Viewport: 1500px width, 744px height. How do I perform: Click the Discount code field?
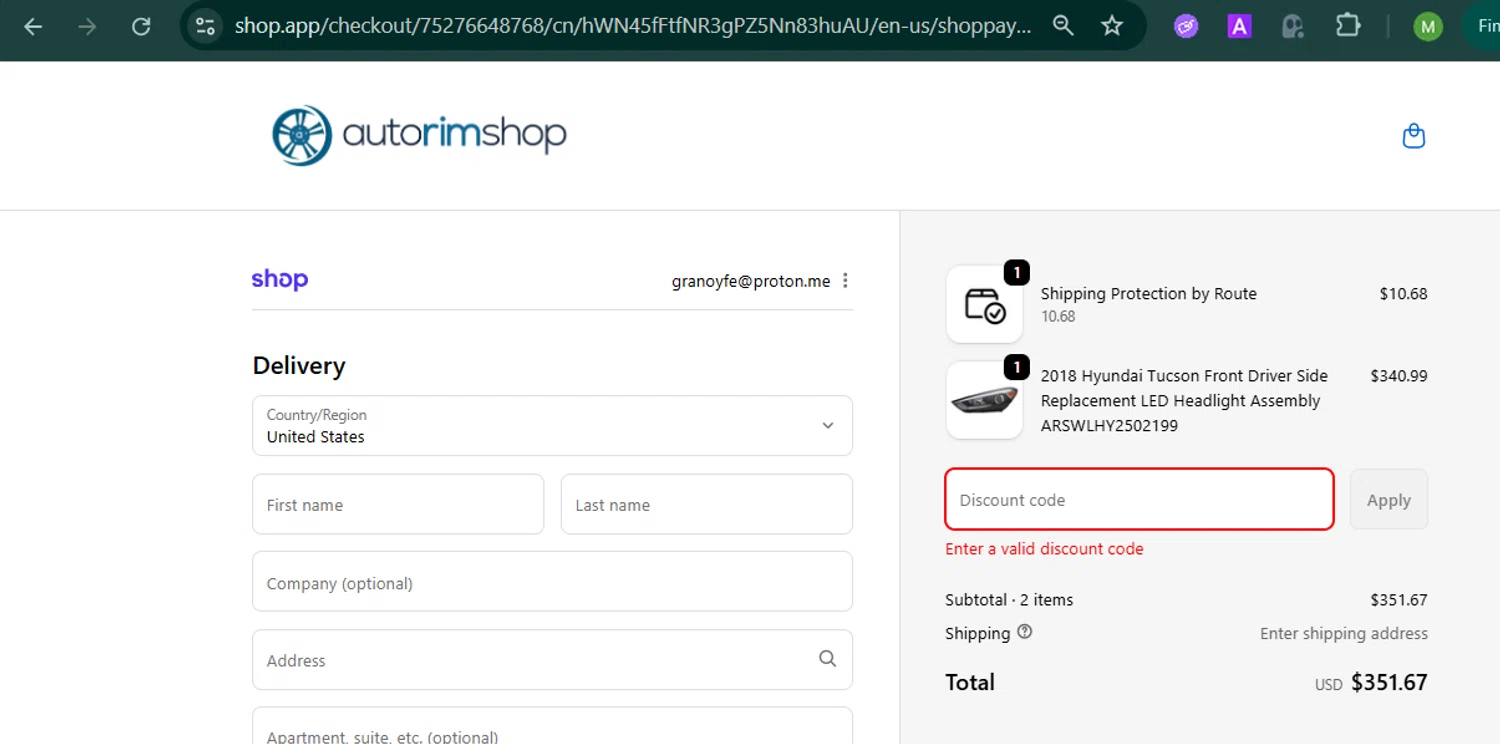point(1139,499)
